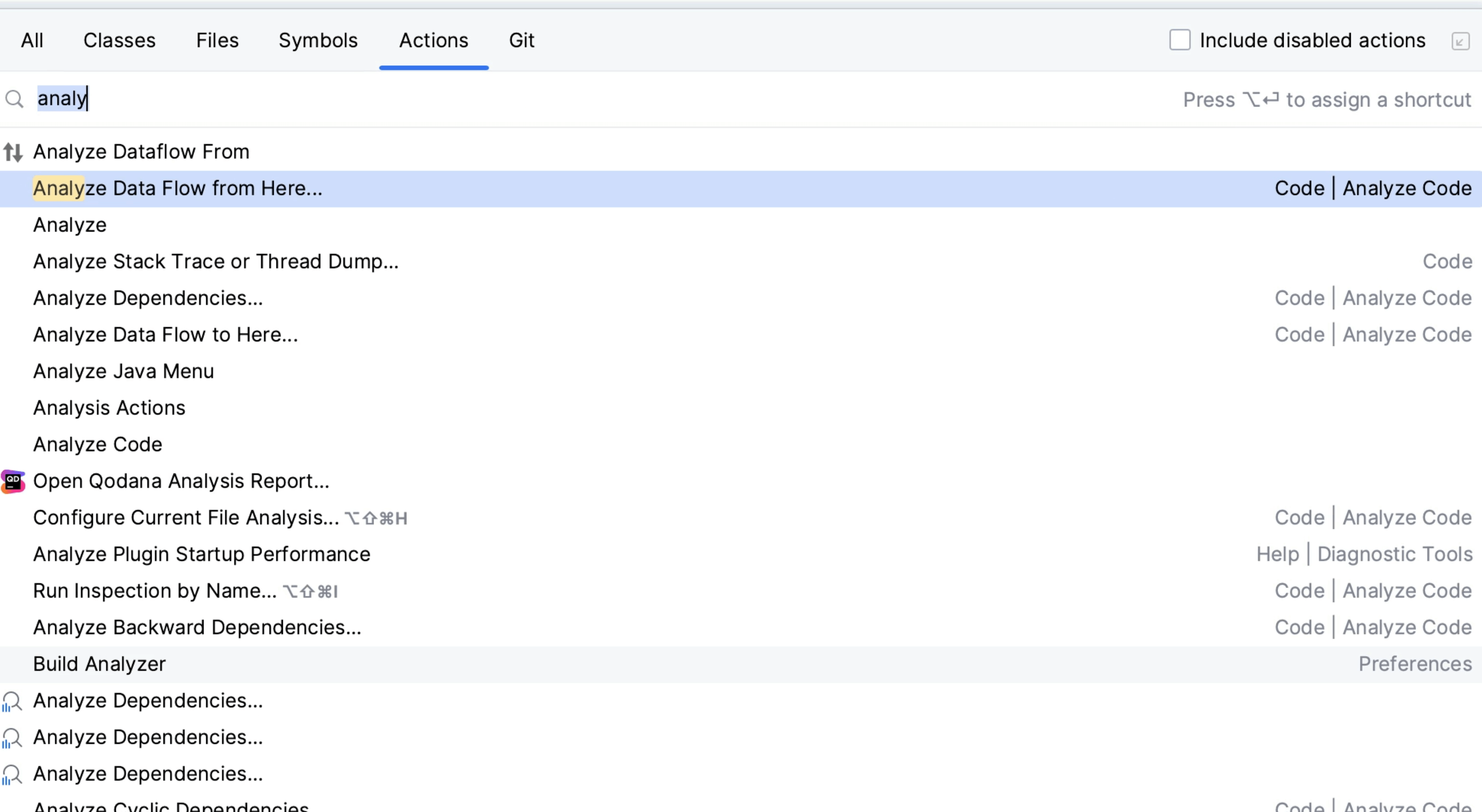Switch to the Classes tab
Image resolution: width=1482 pixels, height=812 pixels.
[119, 40]
